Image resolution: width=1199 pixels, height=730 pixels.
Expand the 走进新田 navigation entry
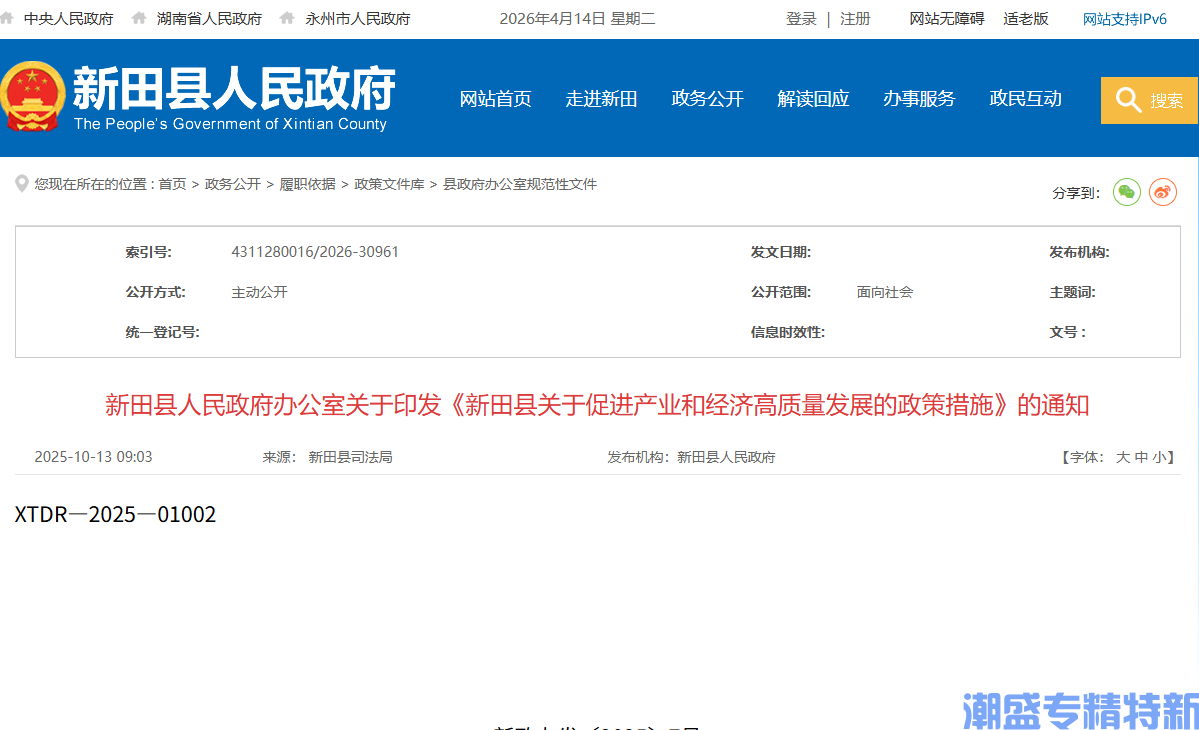click(601, 100)
